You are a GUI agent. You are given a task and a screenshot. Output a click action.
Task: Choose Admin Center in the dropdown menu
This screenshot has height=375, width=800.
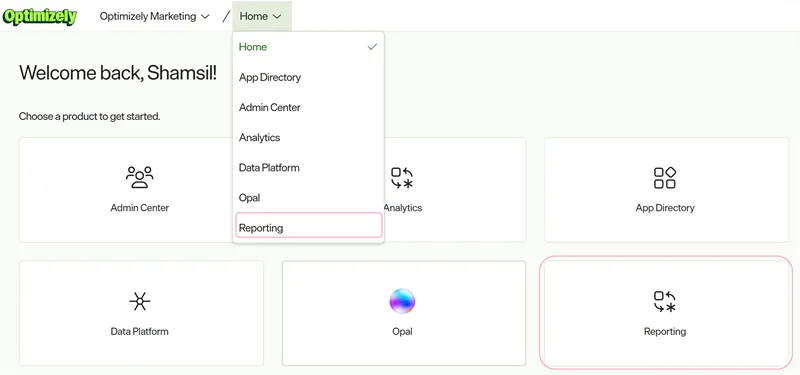tap(308, 108)
